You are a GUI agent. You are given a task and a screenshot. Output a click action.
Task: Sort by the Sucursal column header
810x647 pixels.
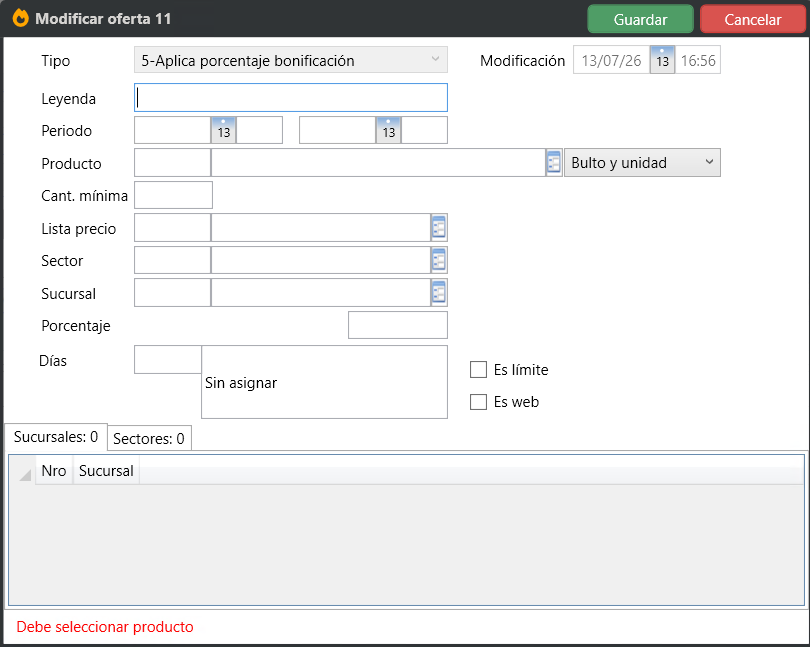click(106, 471)
